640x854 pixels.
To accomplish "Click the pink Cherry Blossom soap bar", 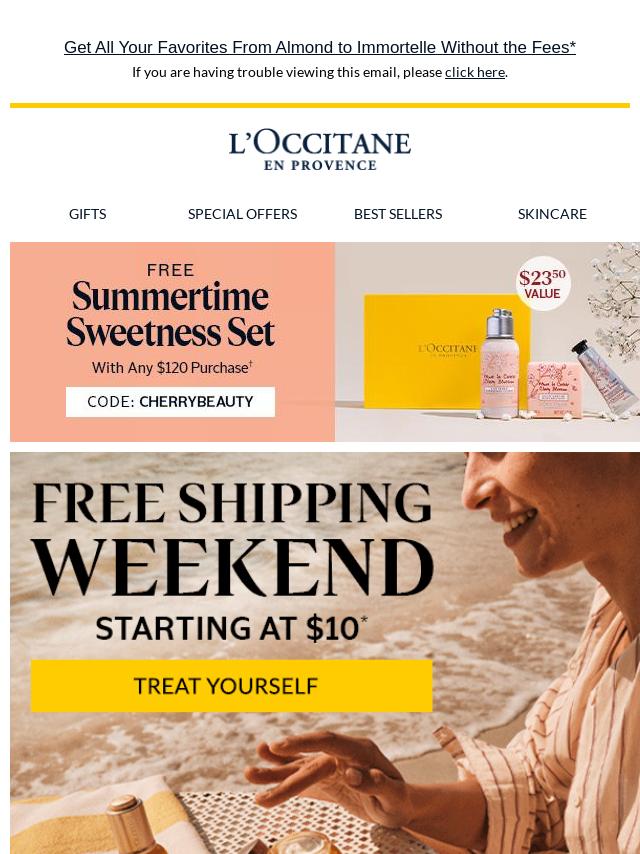I will point(555,390).
